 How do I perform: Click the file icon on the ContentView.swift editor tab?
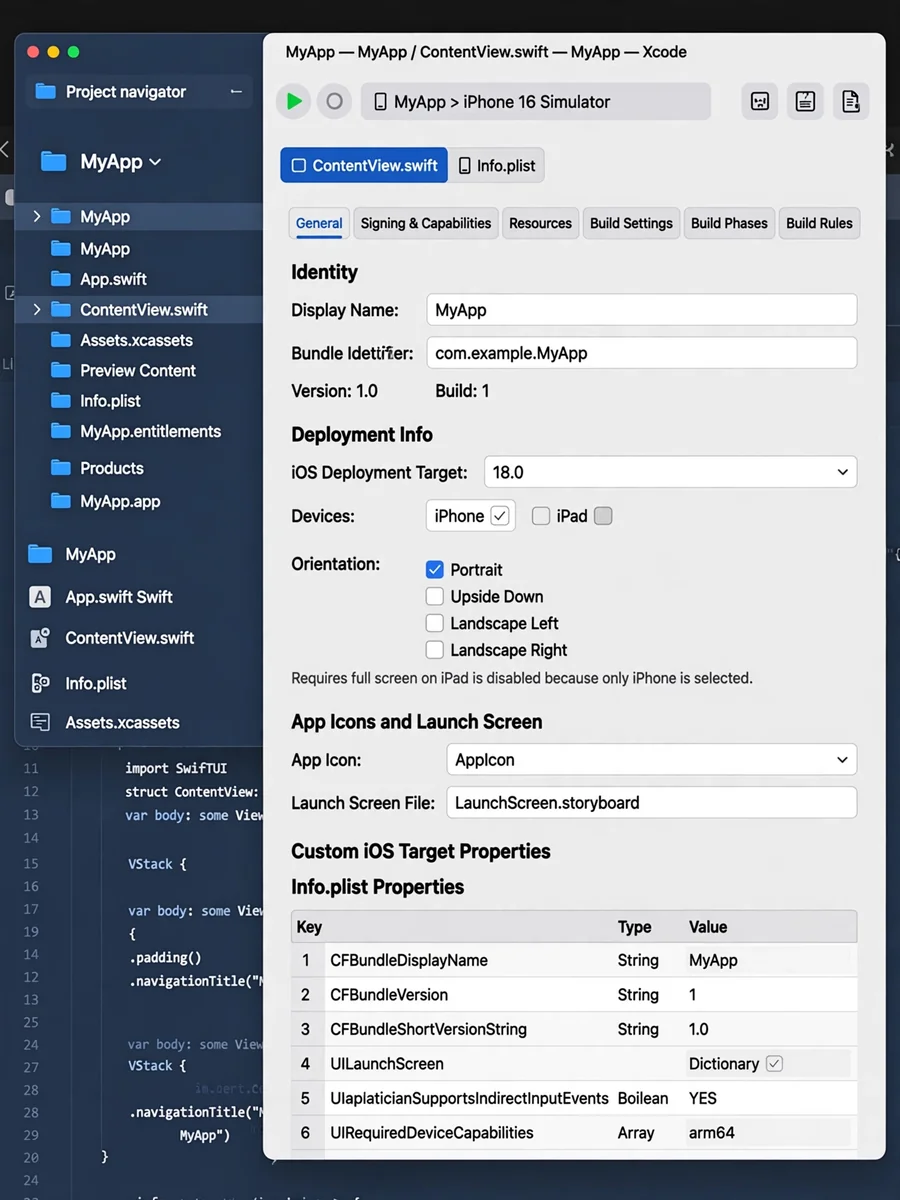coord(298,166)
